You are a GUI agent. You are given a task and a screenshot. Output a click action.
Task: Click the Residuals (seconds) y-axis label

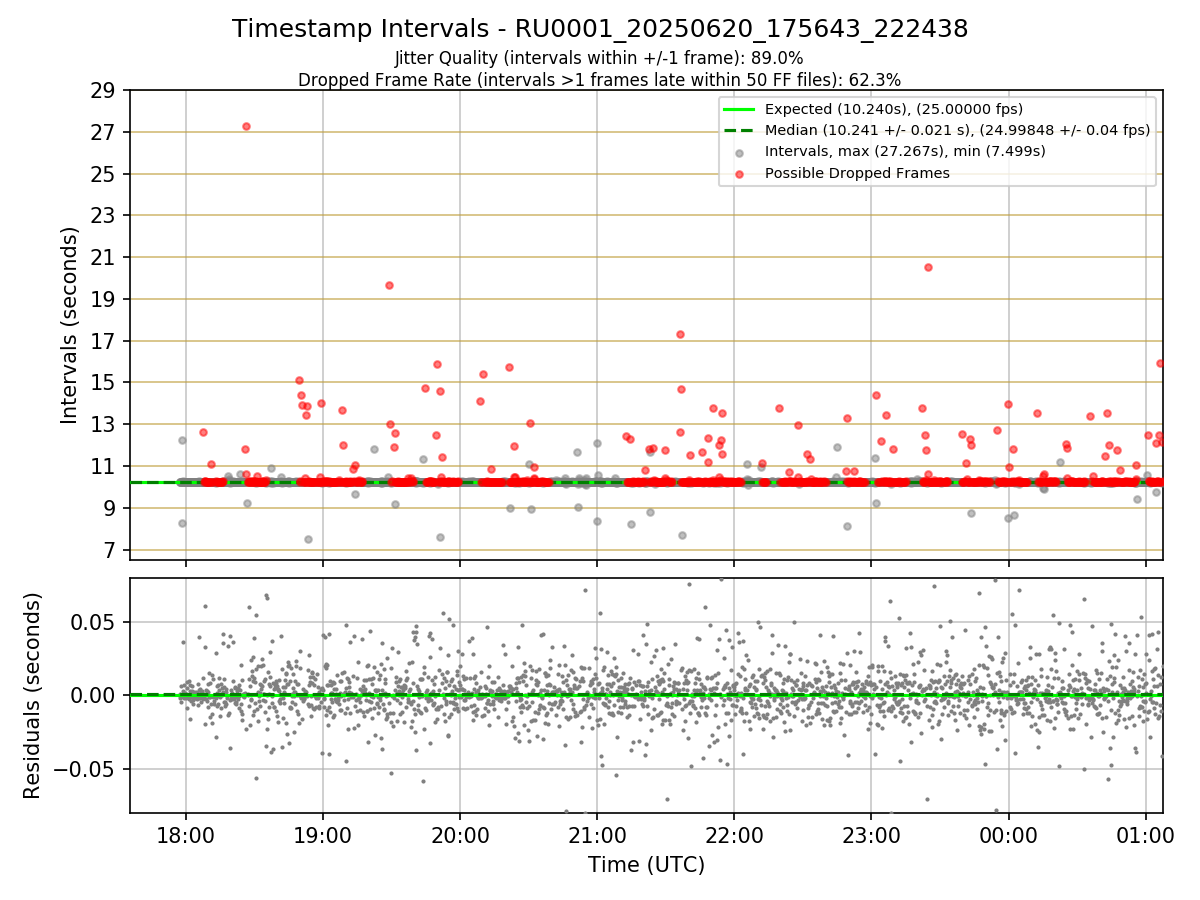32,695
